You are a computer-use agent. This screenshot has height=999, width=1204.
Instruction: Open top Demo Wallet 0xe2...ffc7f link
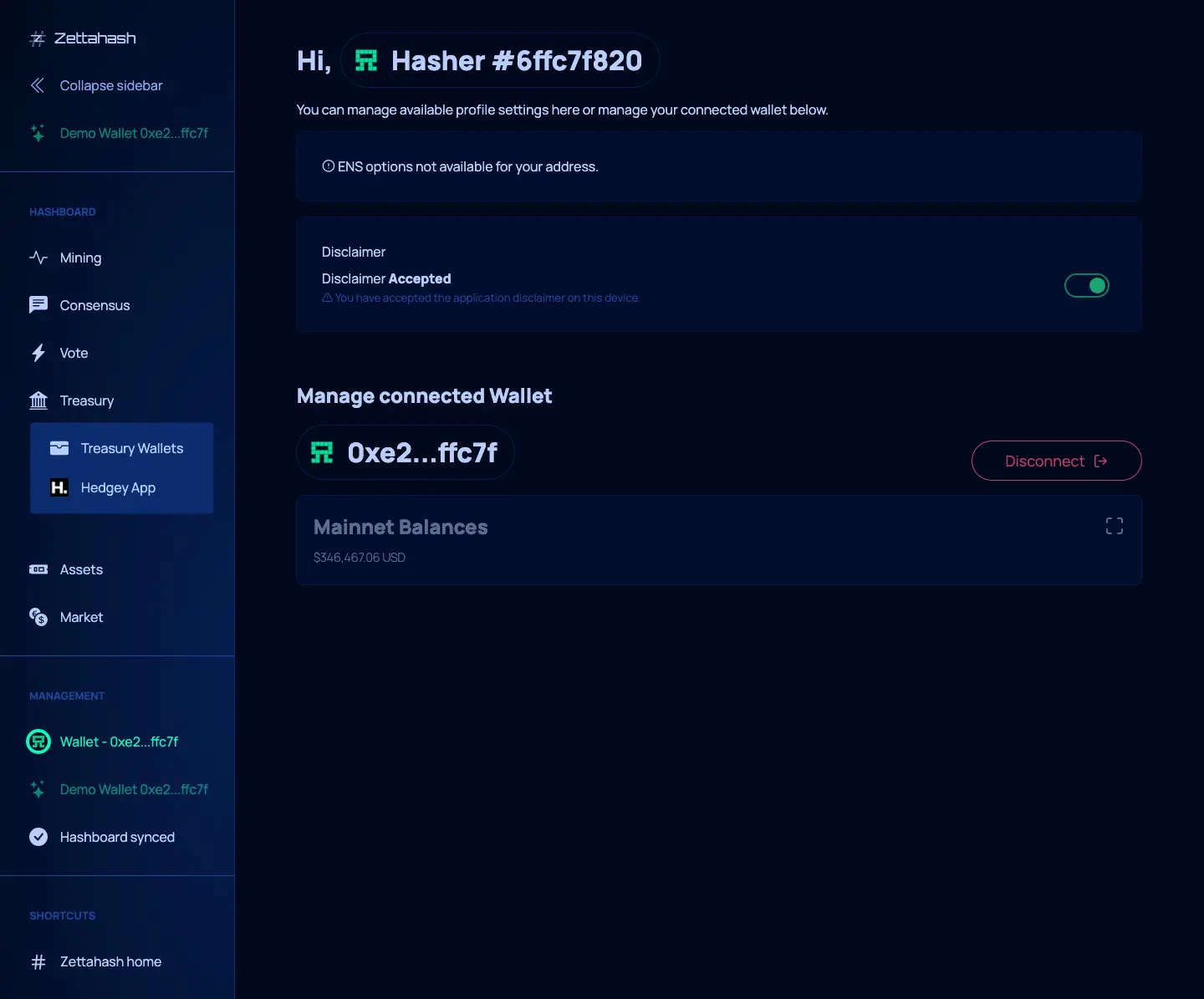134,133
